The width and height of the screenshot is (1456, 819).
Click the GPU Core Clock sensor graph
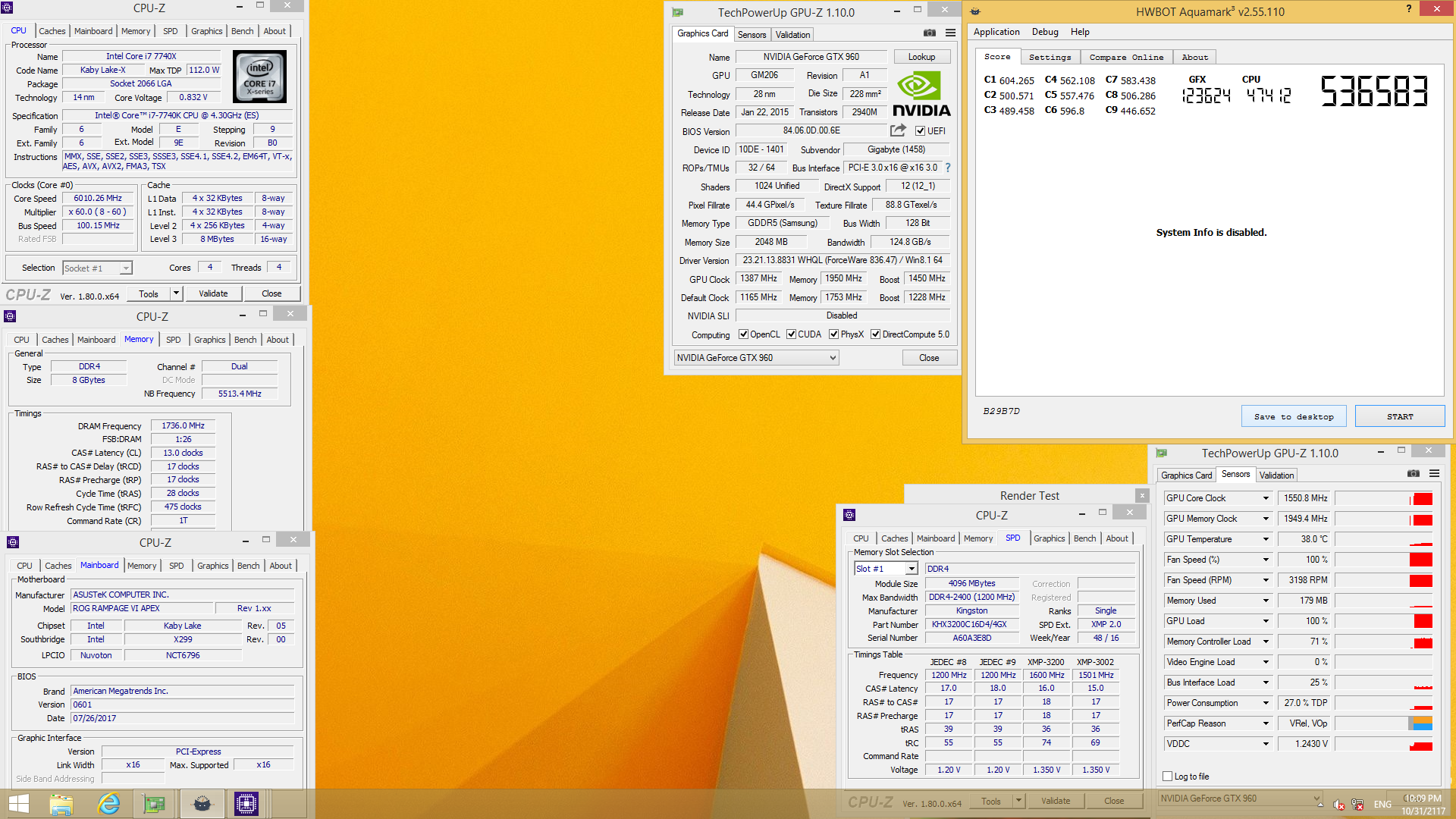tap(1383, 498)
